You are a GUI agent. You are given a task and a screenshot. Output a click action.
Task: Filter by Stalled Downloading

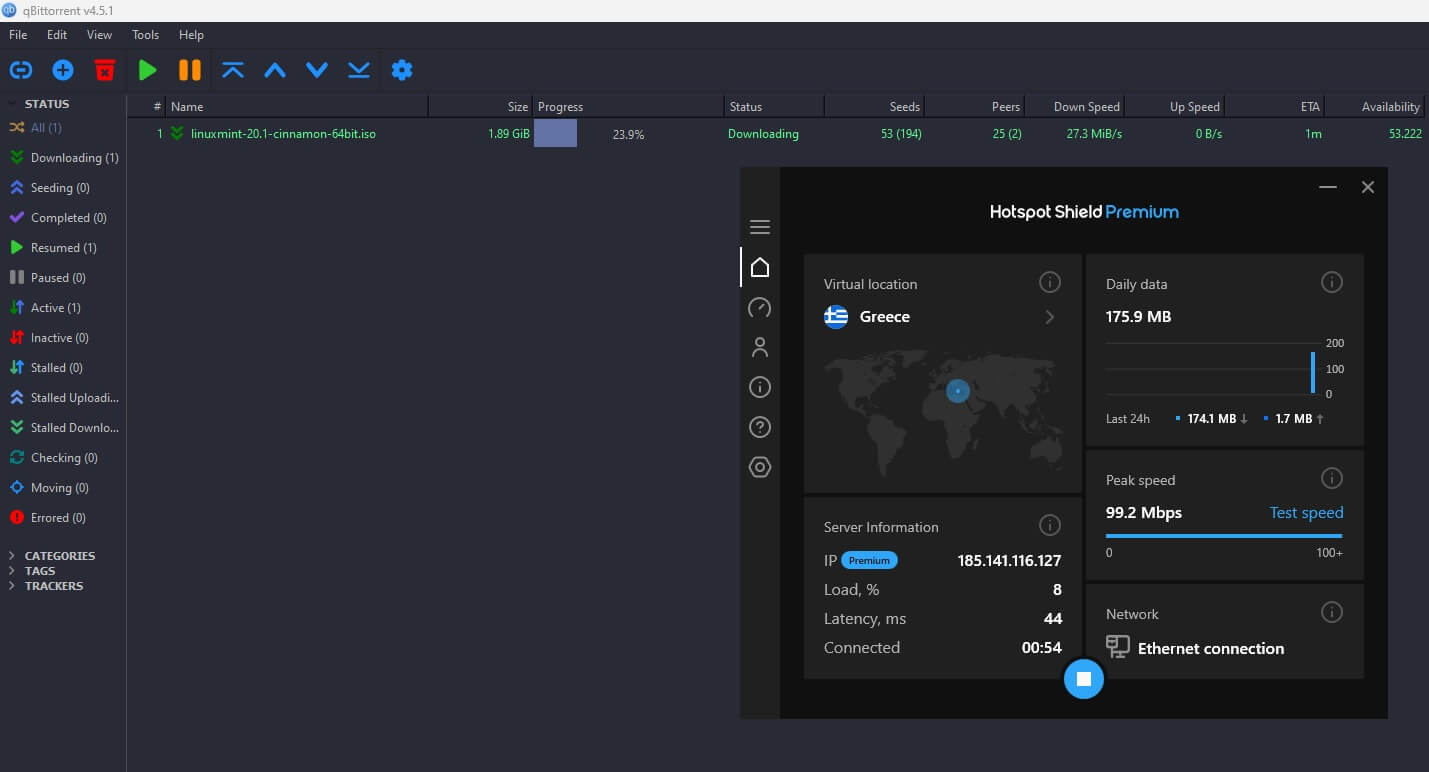click(x=64, y=428)
